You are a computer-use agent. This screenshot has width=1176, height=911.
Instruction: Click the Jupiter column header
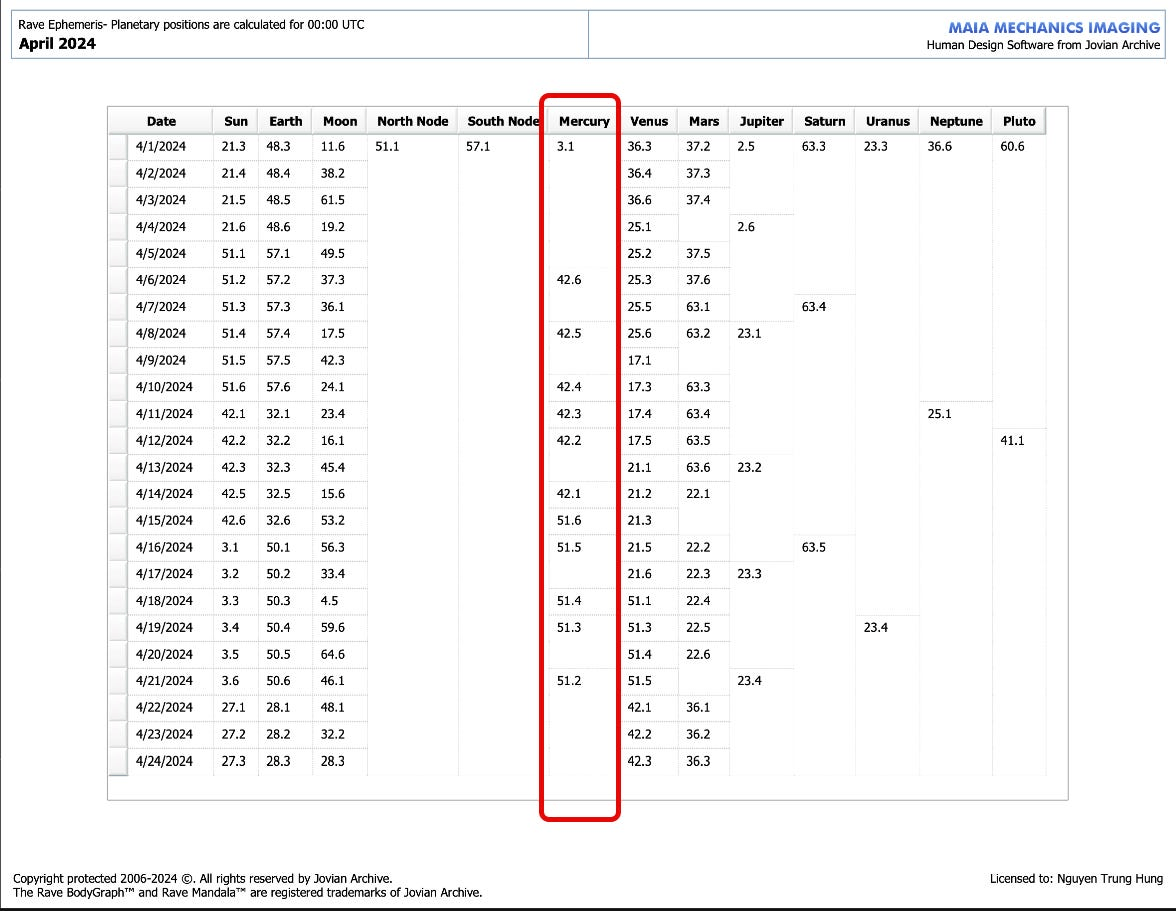[x=761, y=121]
